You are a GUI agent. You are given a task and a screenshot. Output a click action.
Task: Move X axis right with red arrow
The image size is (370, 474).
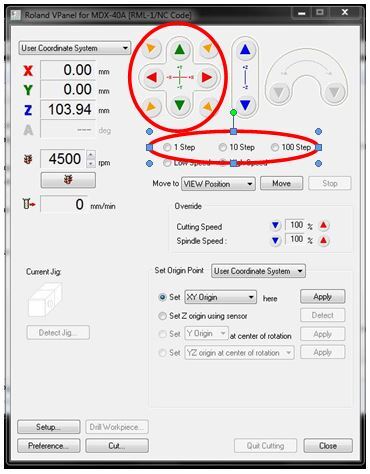(207, 77)
